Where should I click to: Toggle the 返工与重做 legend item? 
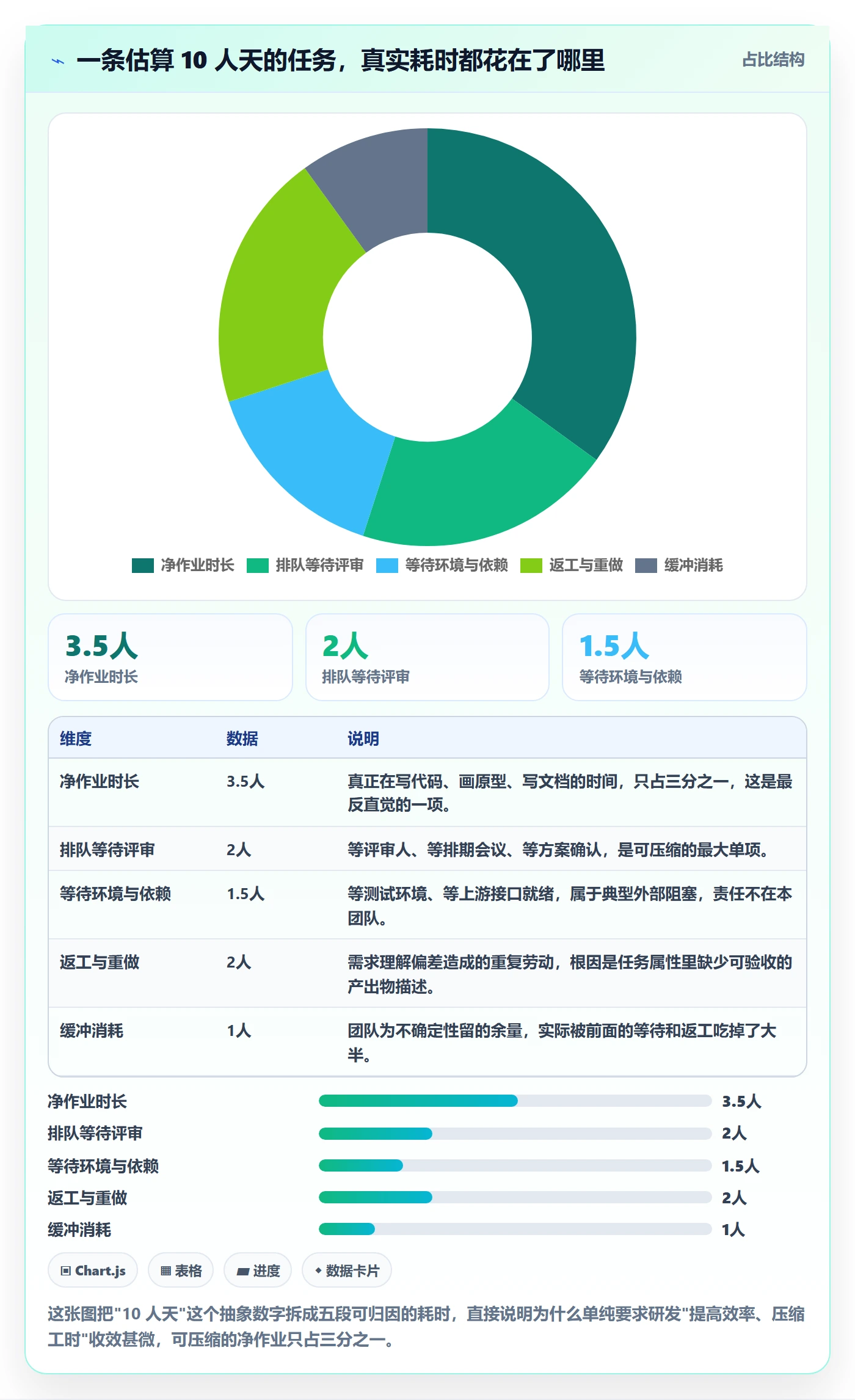[572, 566]
